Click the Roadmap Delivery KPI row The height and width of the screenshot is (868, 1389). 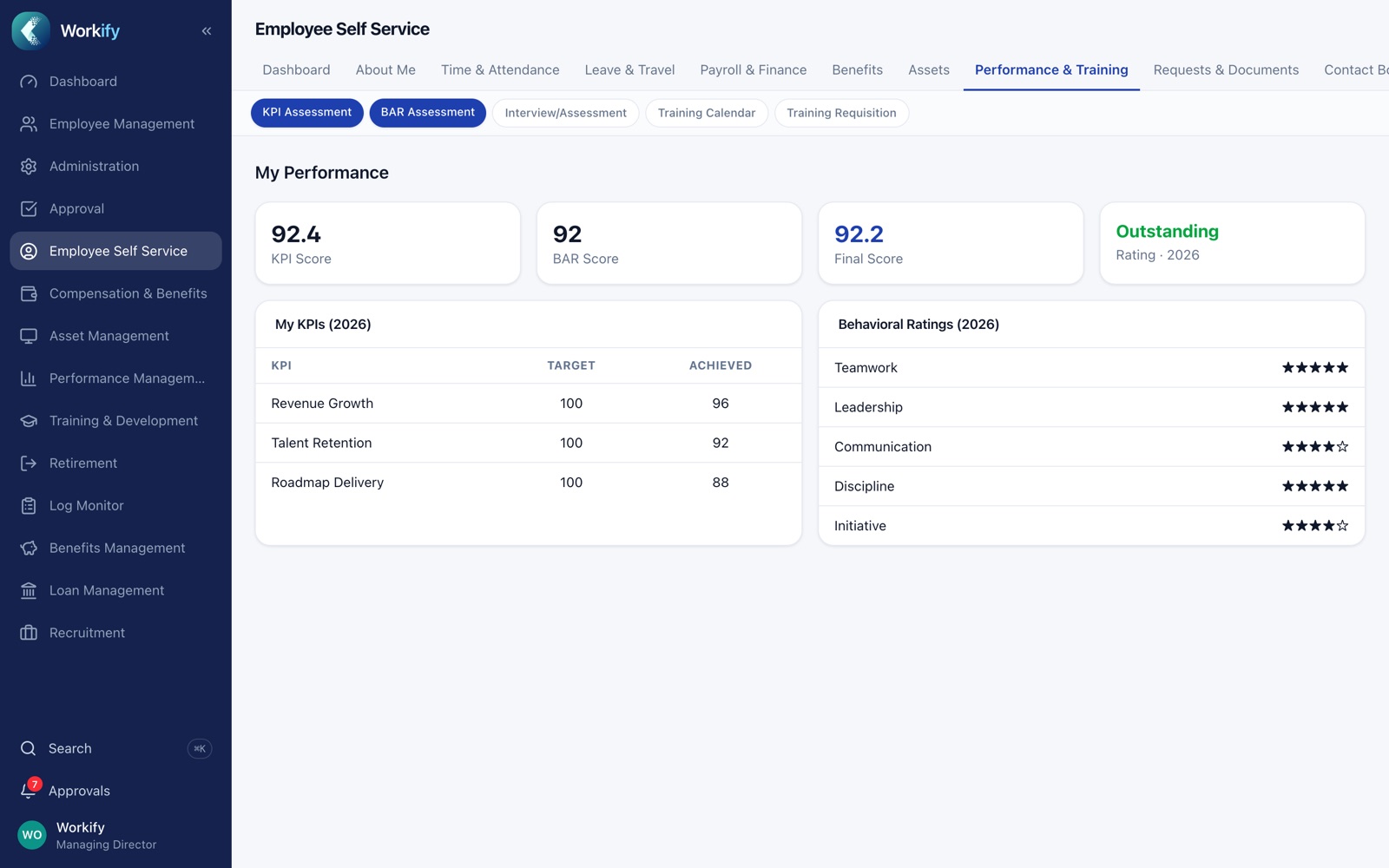coord(529,483)
